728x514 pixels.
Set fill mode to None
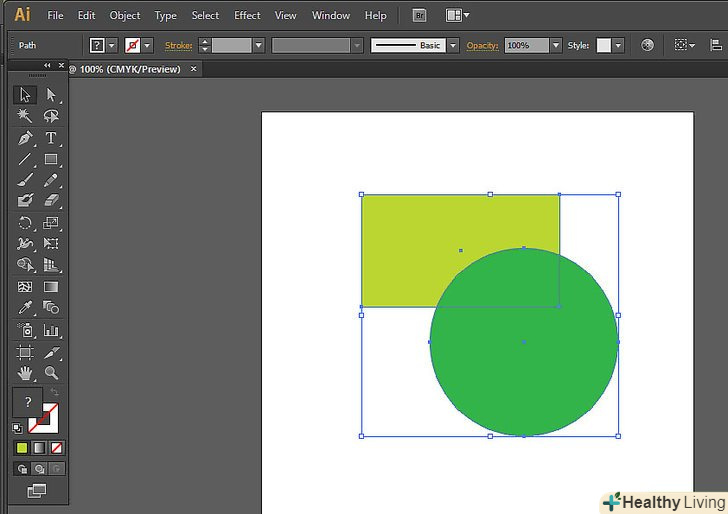(x=57, y=448)
